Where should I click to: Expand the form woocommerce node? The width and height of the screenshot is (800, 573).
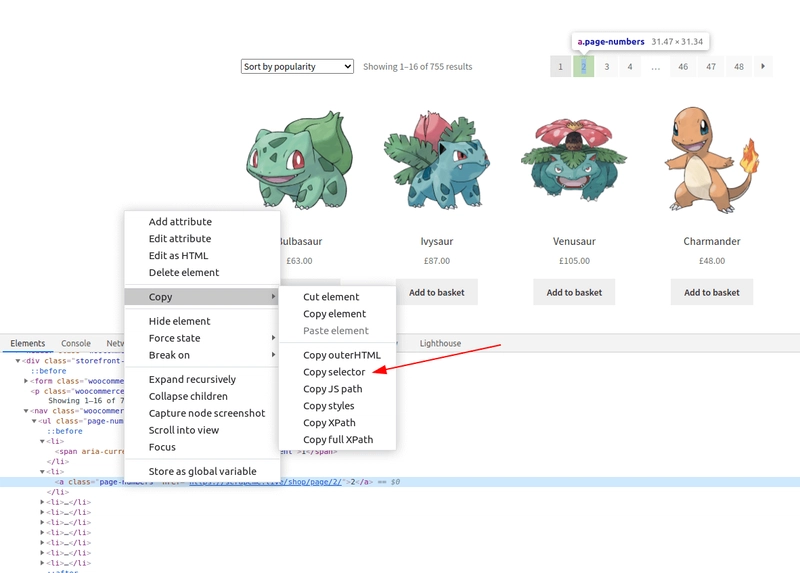tap(26, 381)
